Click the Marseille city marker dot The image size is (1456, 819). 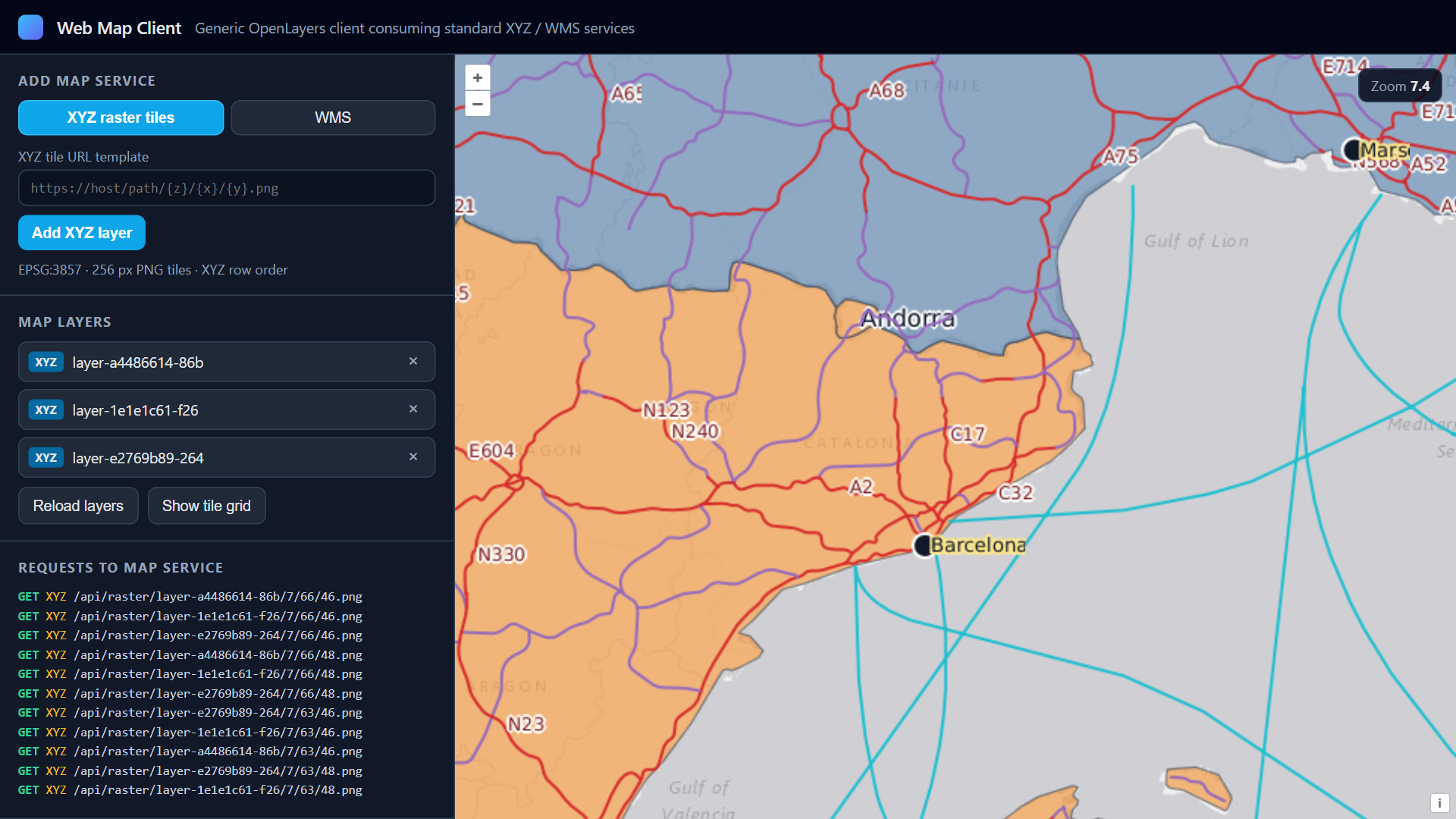[x=1352, y=149]
